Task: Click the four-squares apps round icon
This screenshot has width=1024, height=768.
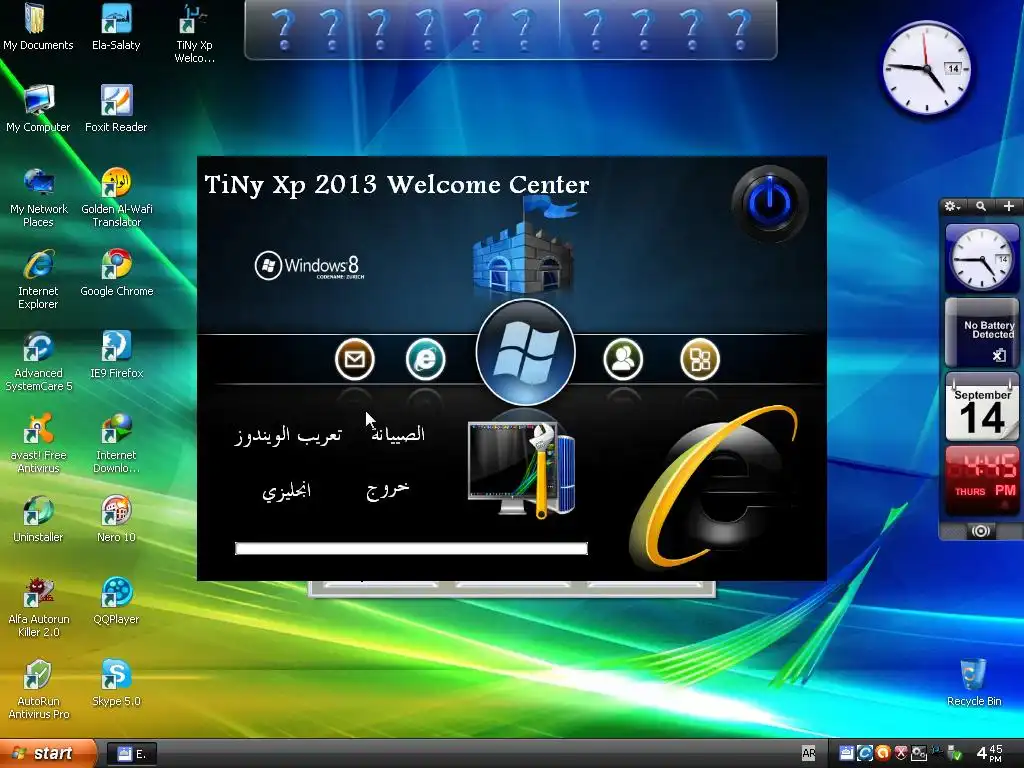Action: coord(700,359)
